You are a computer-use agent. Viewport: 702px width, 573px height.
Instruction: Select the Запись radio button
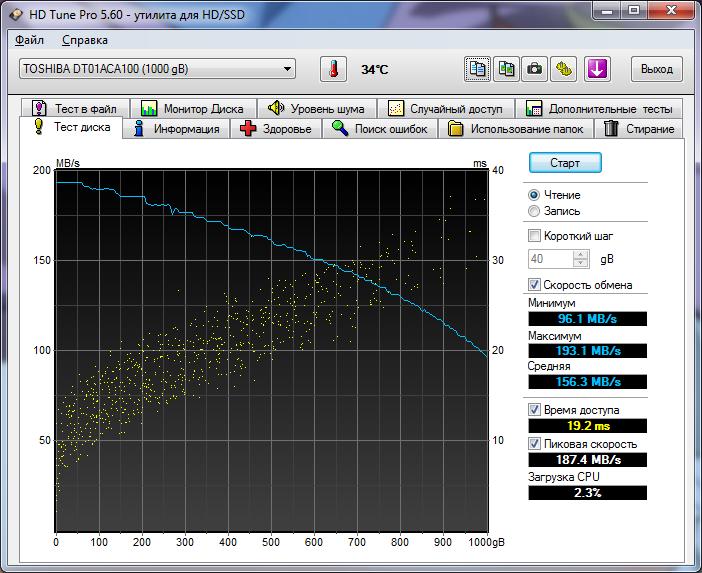point(534,211)
